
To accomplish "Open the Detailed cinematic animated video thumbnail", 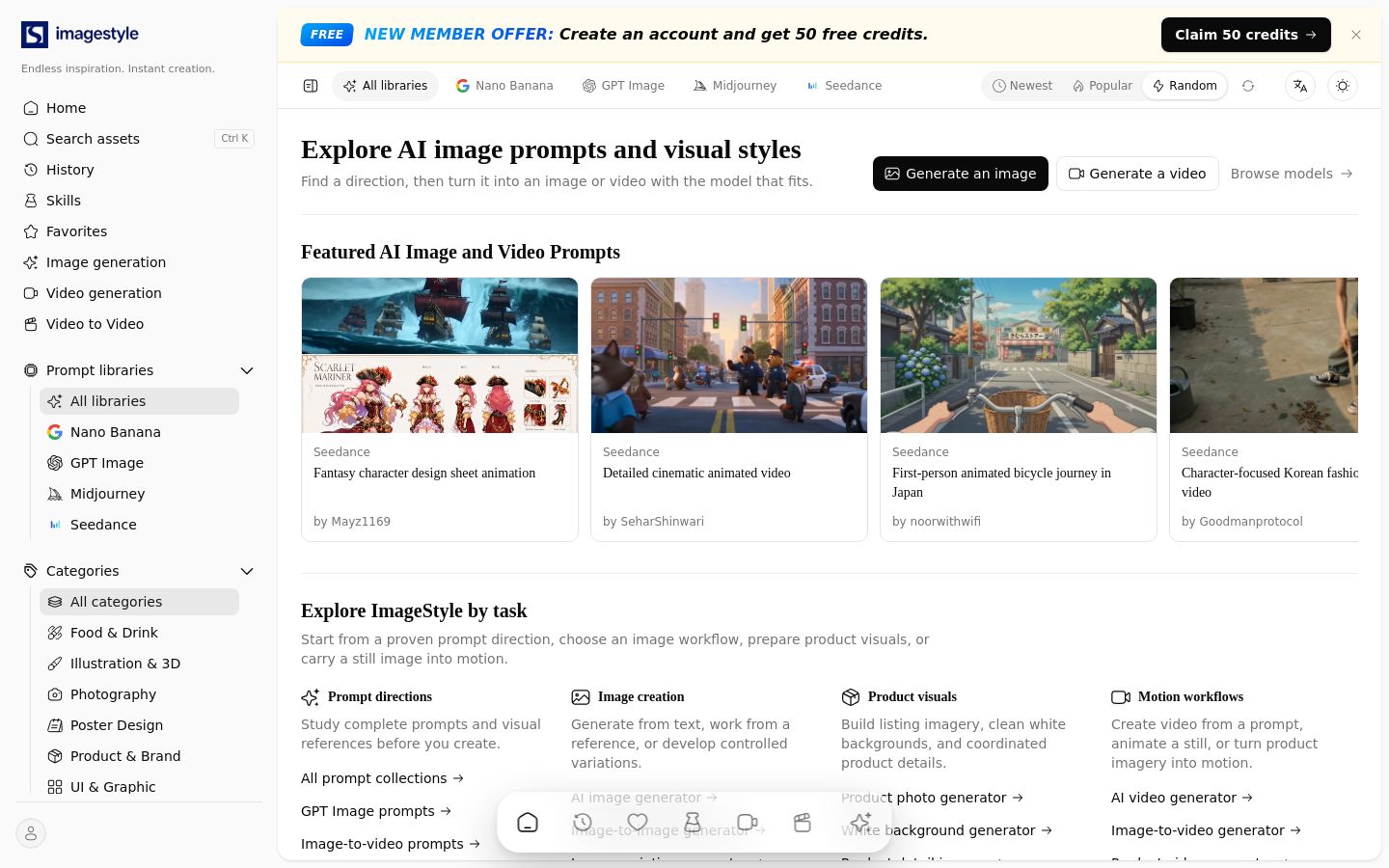I will click(729, 356).
